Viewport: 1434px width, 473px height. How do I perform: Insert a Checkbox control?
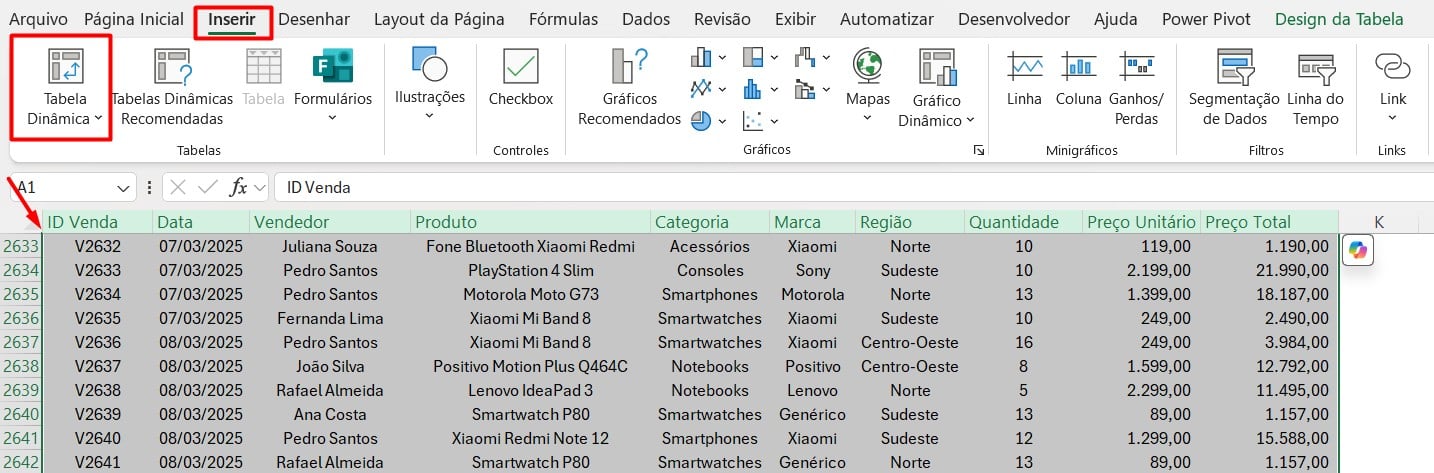[x=520, y=78]
